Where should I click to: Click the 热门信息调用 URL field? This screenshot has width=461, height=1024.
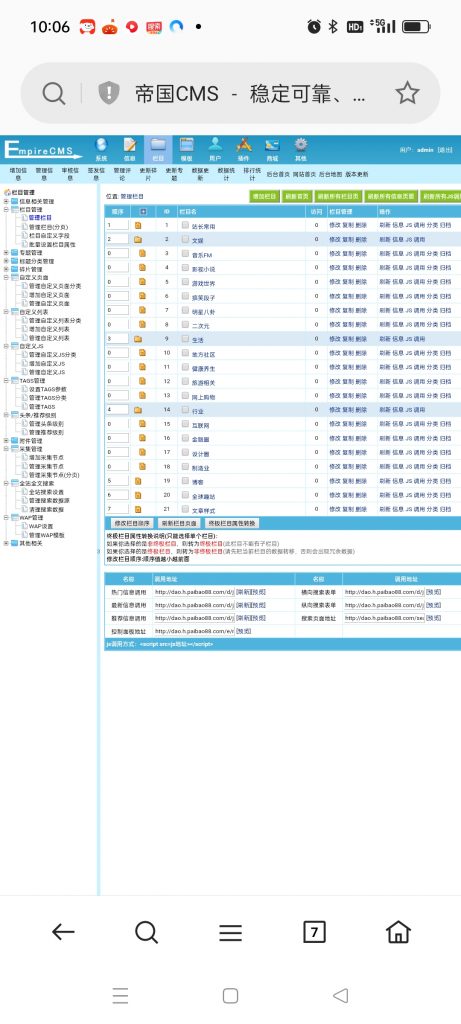193,592
